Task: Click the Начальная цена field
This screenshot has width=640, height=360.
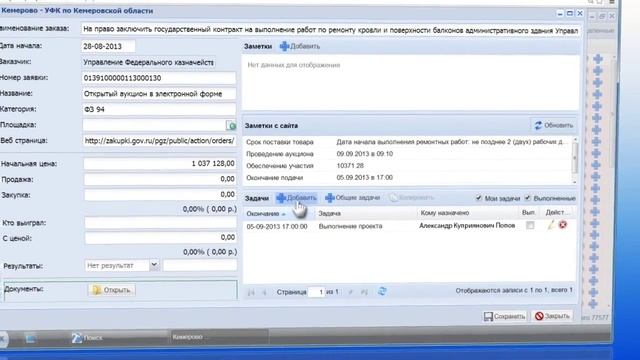Action: point(160,164)
